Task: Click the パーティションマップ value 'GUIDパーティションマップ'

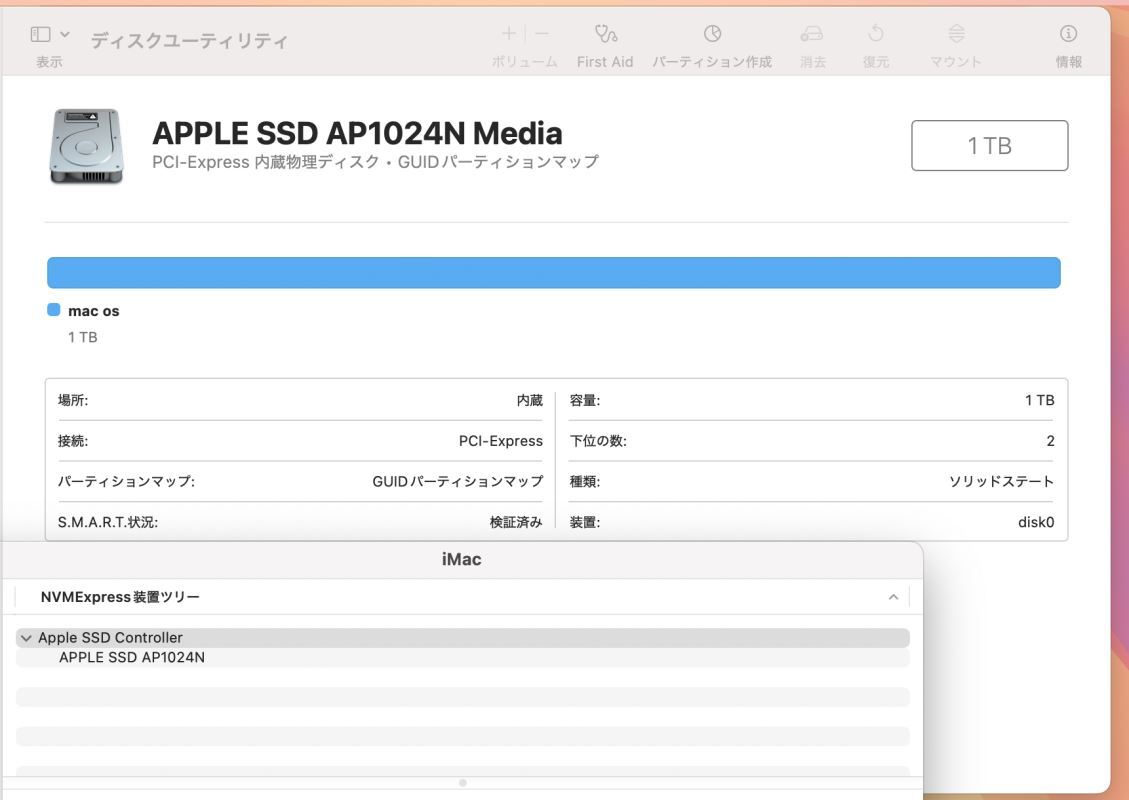Action: click(x=457, y=481)
